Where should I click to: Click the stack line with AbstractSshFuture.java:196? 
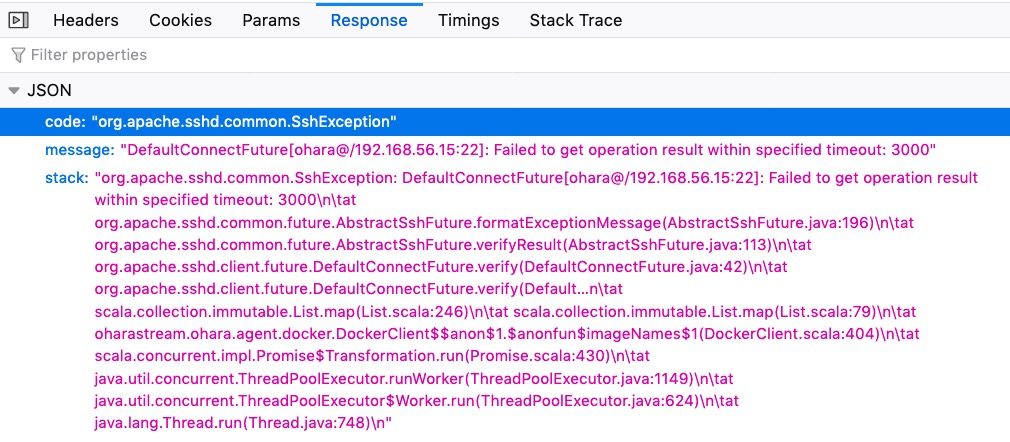tap(504, 223)
